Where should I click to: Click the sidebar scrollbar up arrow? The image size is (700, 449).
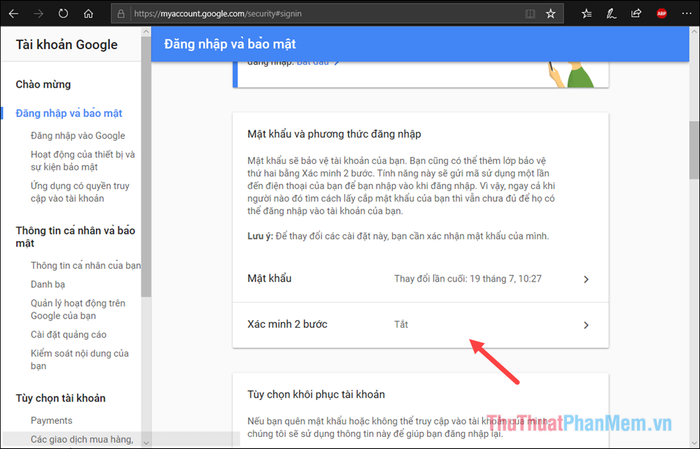(x=146, y=32)
